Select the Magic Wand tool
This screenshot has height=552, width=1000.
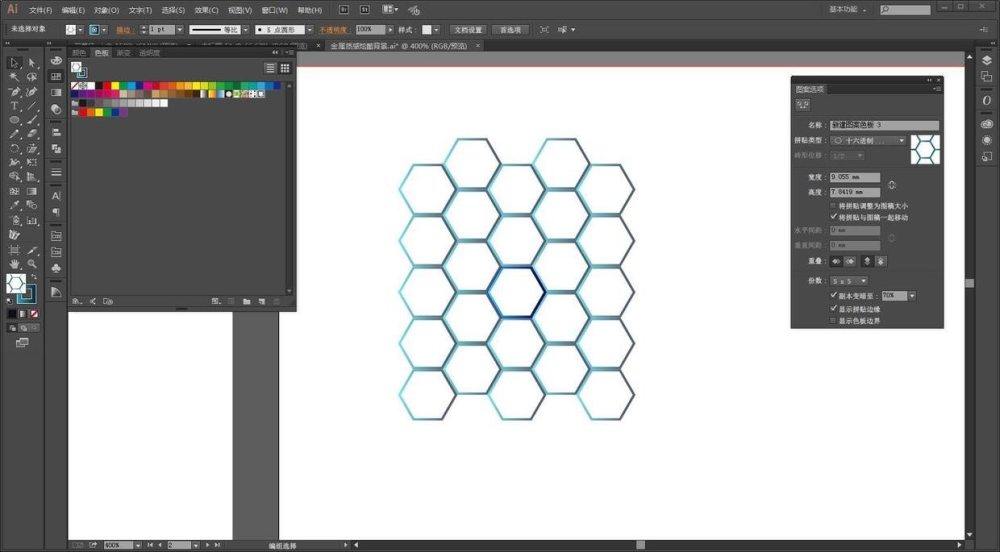tap(14, 76)
